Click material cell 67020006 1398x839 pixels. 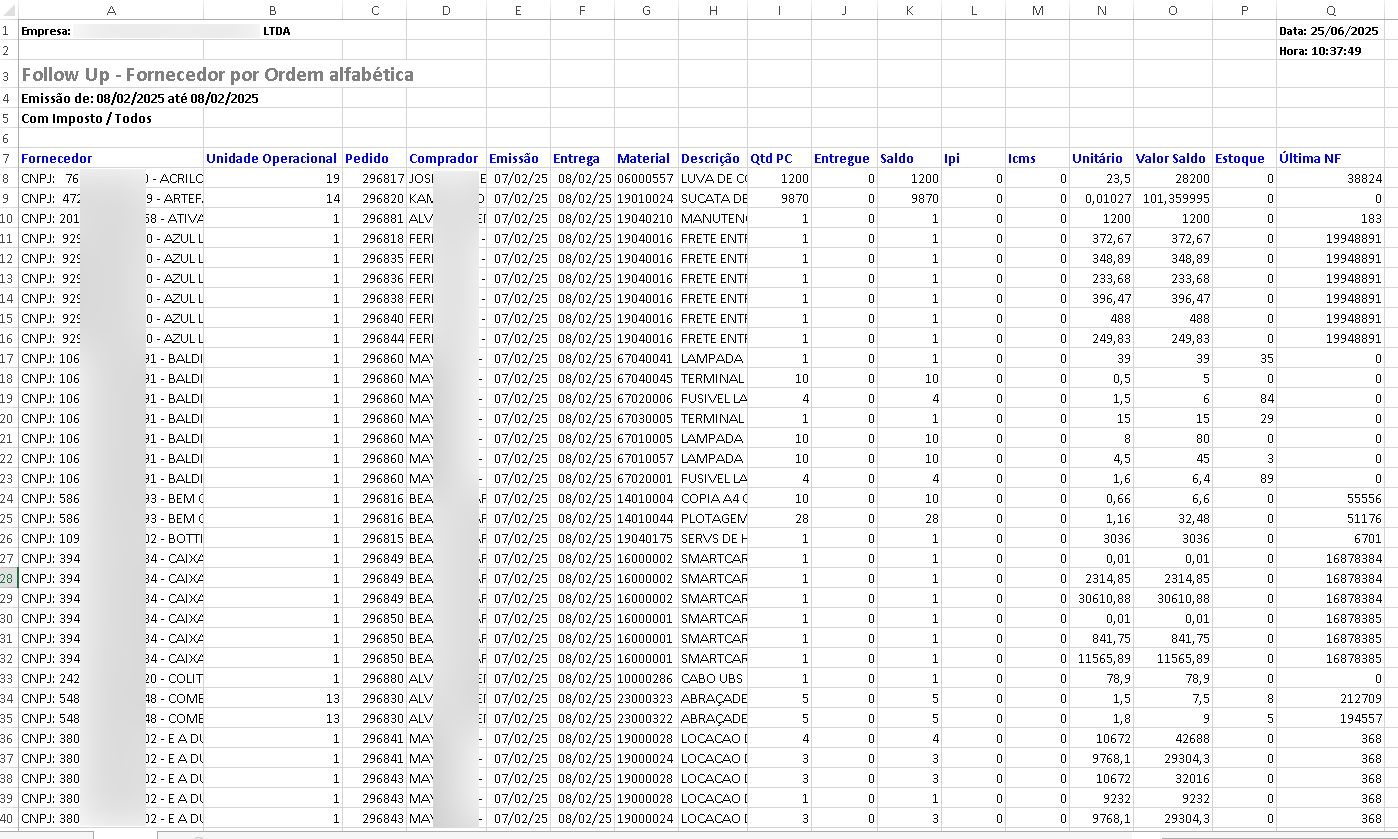point(646,398)
